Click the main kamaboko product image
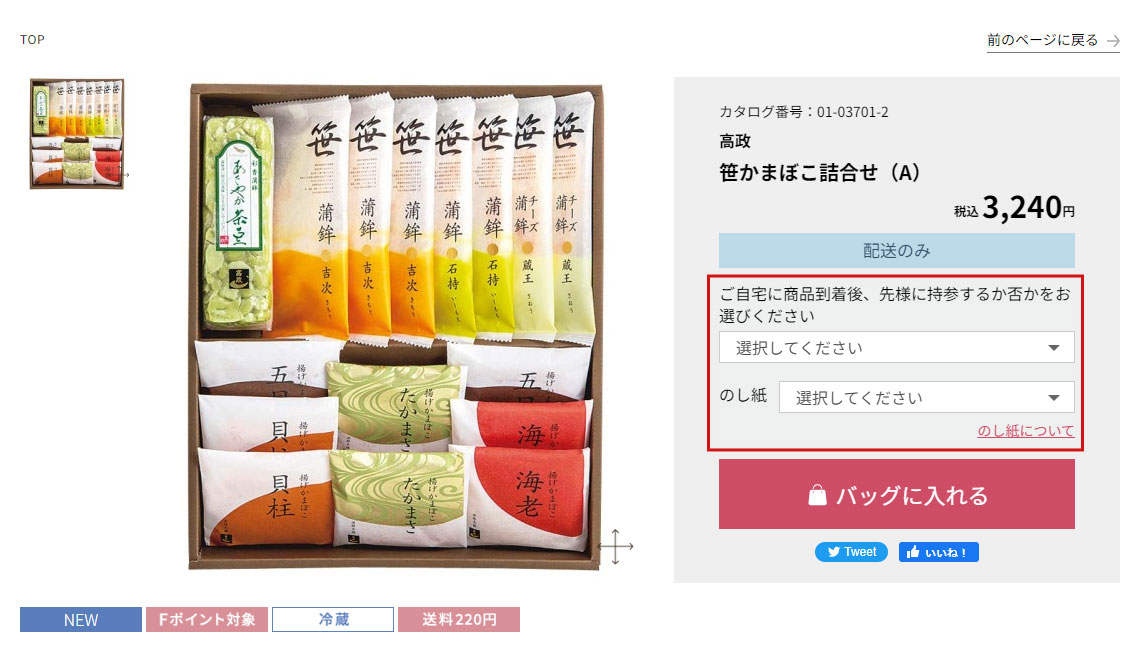This screenshot has height=654, width=1140. pos(396,326)
